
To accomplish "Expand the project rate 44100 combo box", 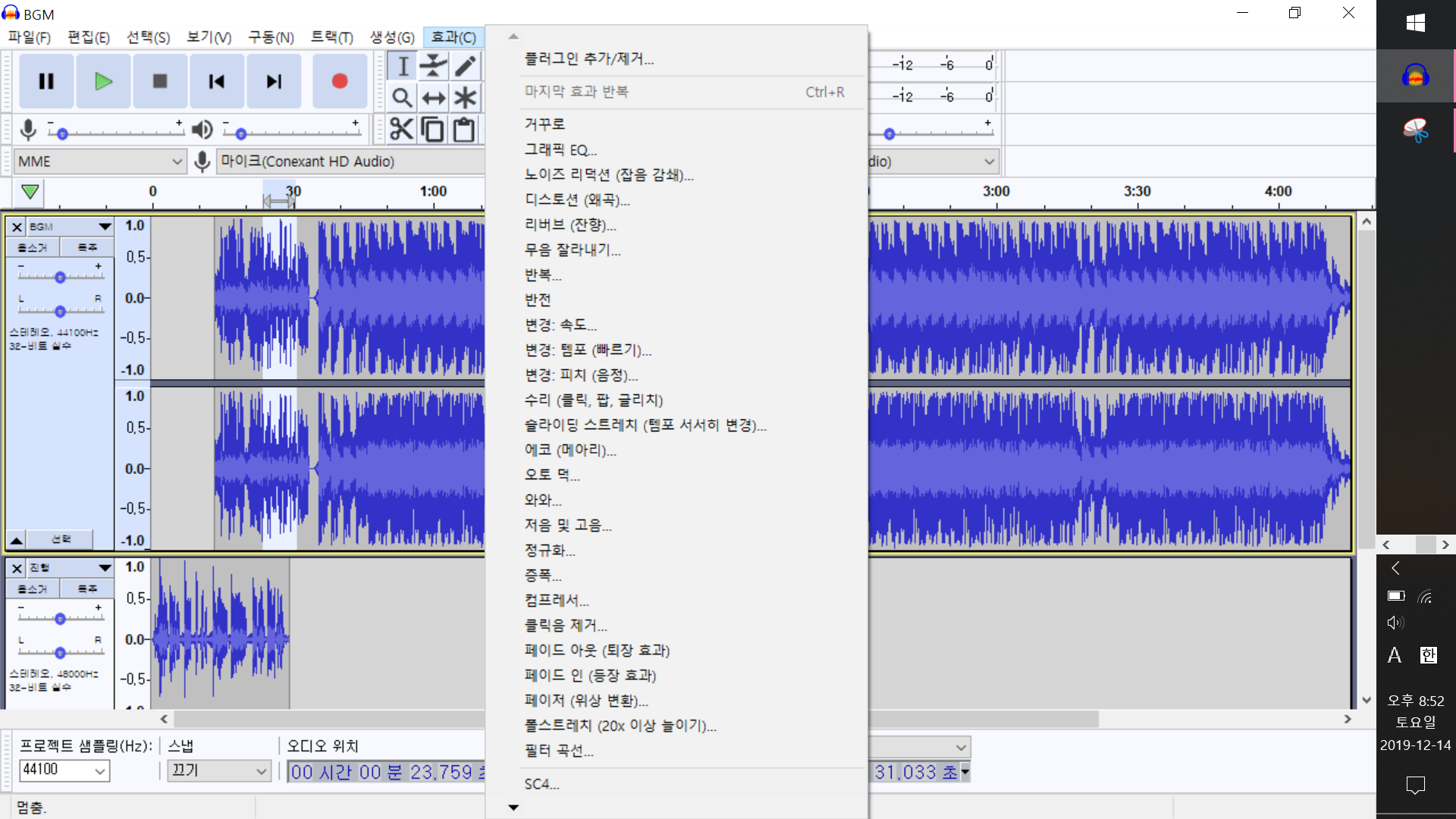I will click(99, 770).
